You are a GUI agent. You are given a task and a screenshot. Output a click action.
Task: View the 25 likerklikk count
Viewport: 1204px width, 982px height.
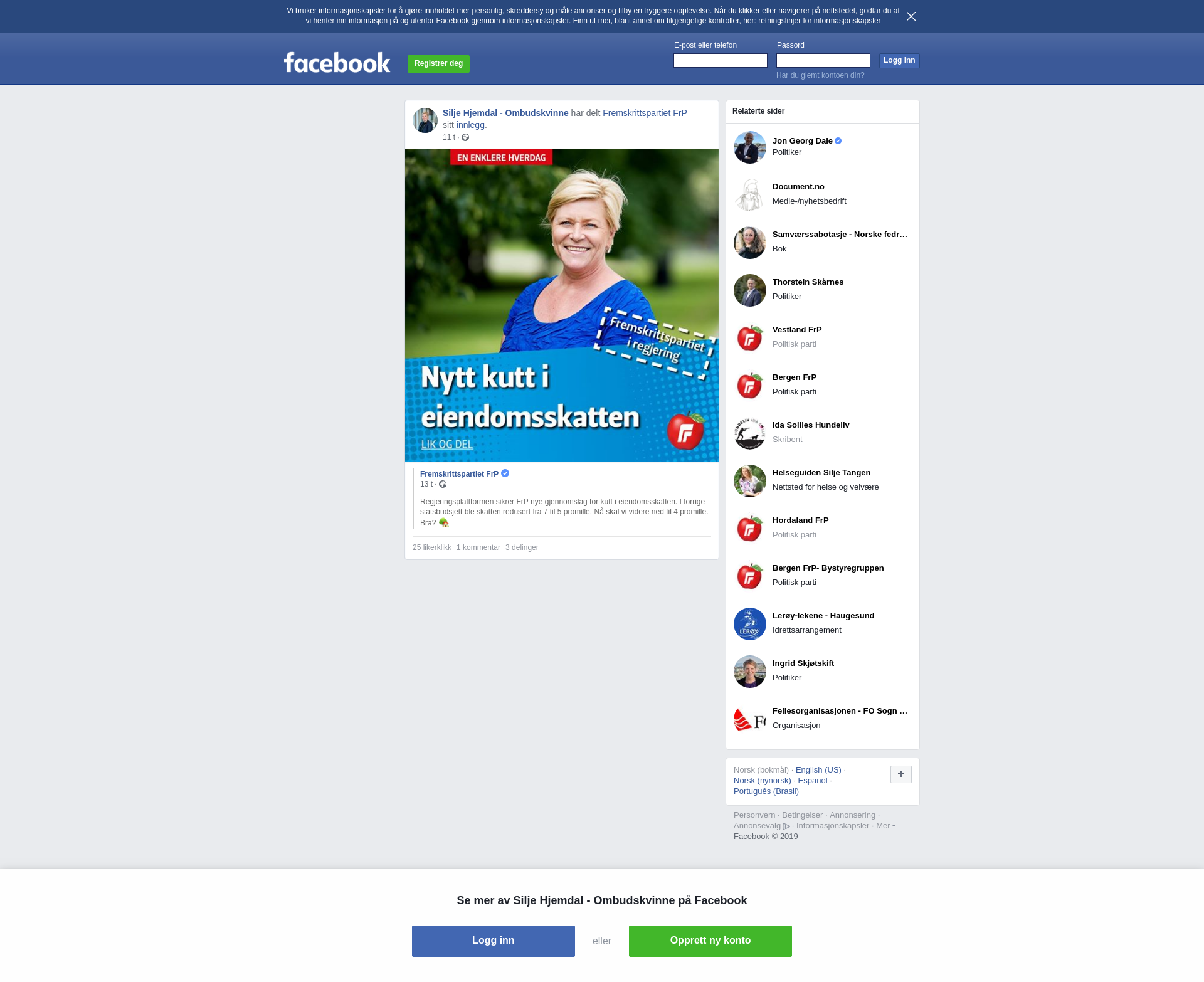432,547
